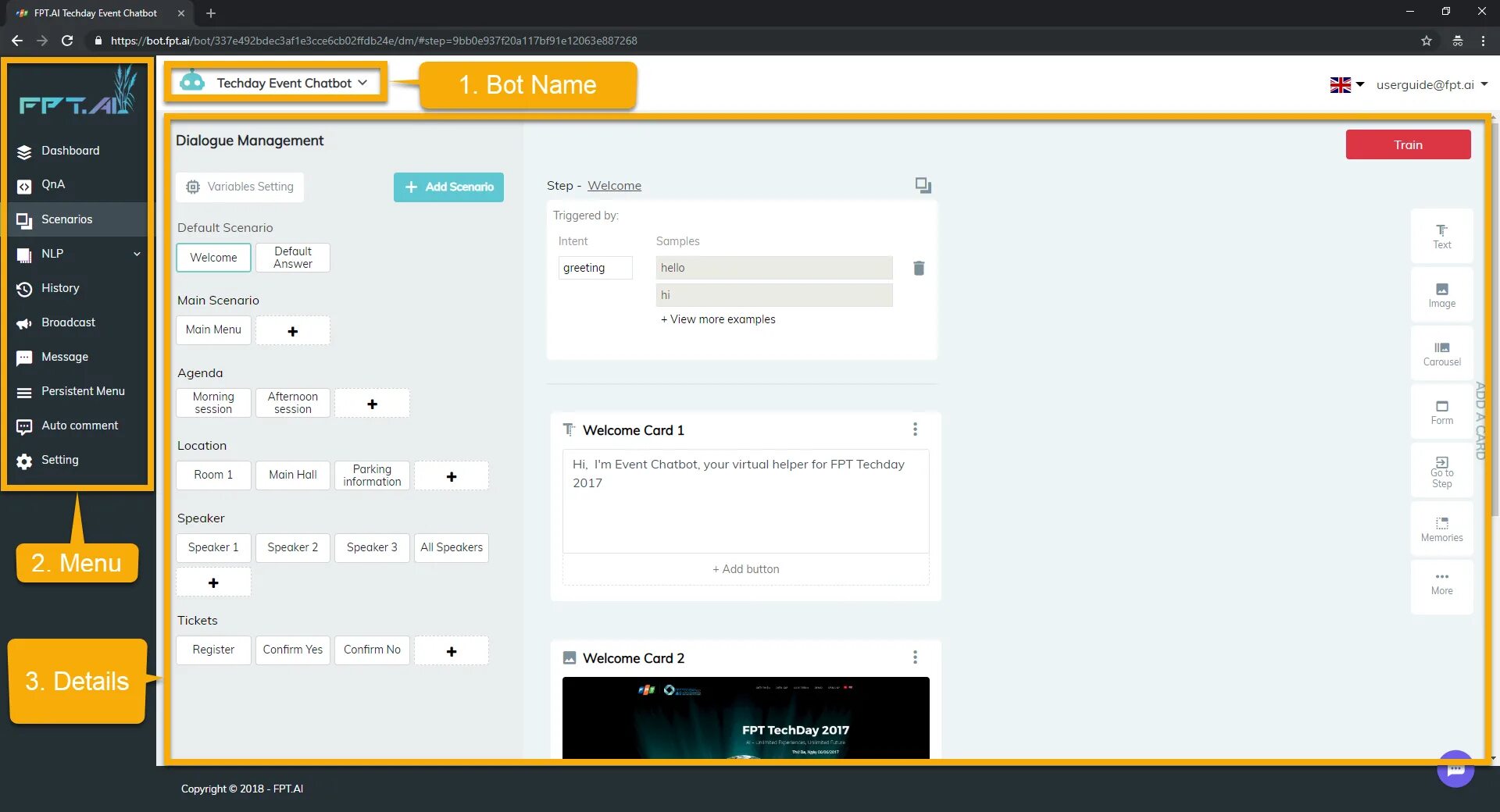1500x812 pixels.
Task: Add a Carousel card
Action: click(1441, 354)
